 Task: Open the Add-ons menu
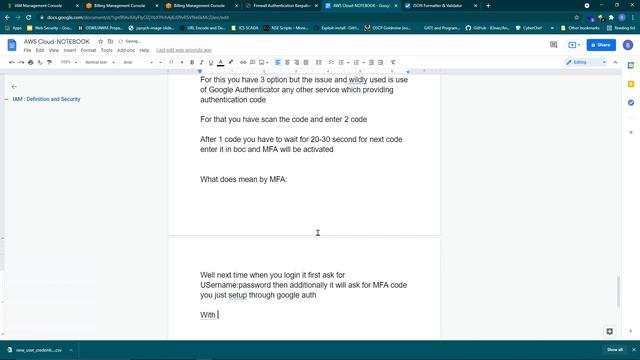click(126, 50)
